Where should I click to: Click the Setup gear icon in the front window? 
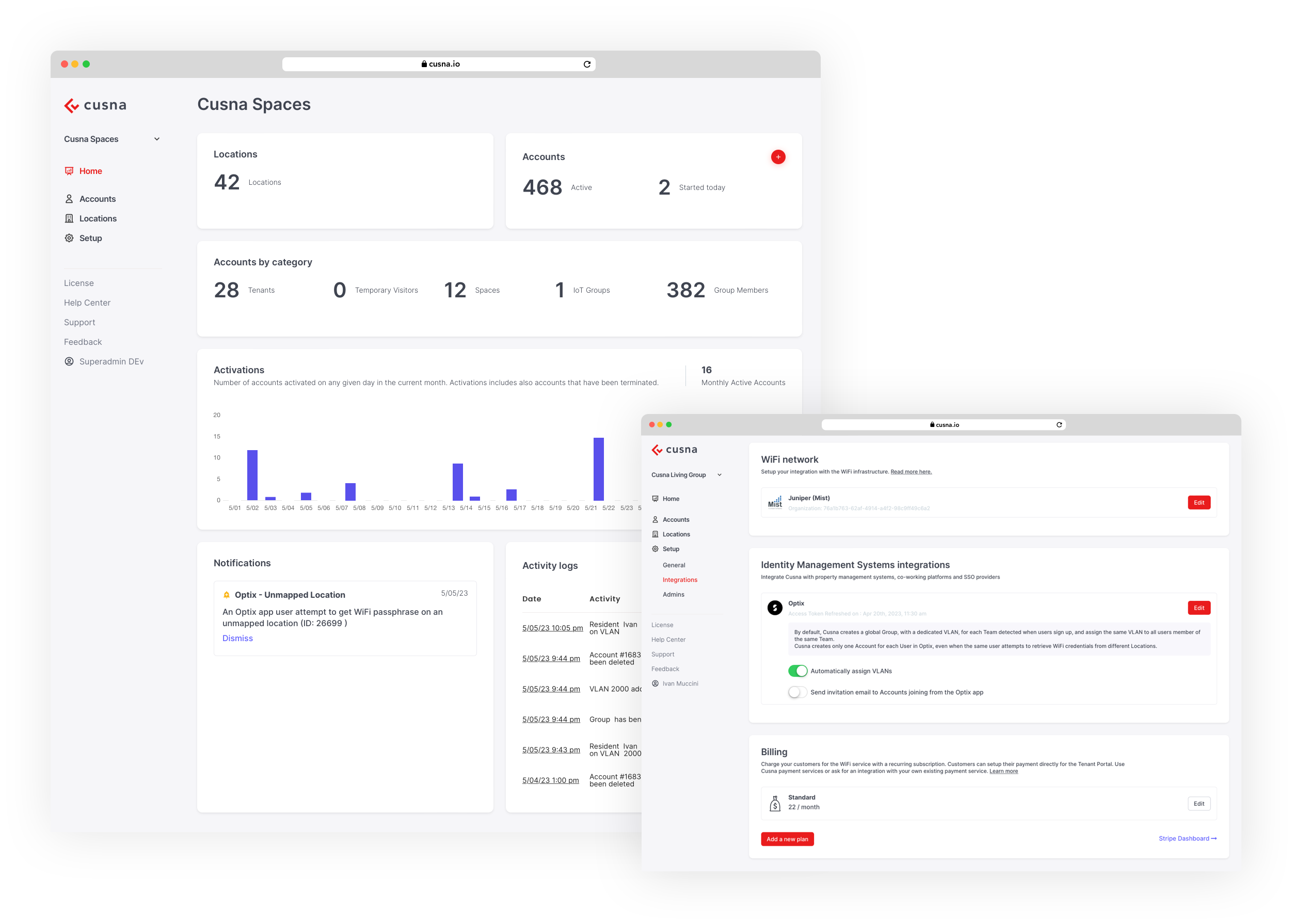point(655,549)
